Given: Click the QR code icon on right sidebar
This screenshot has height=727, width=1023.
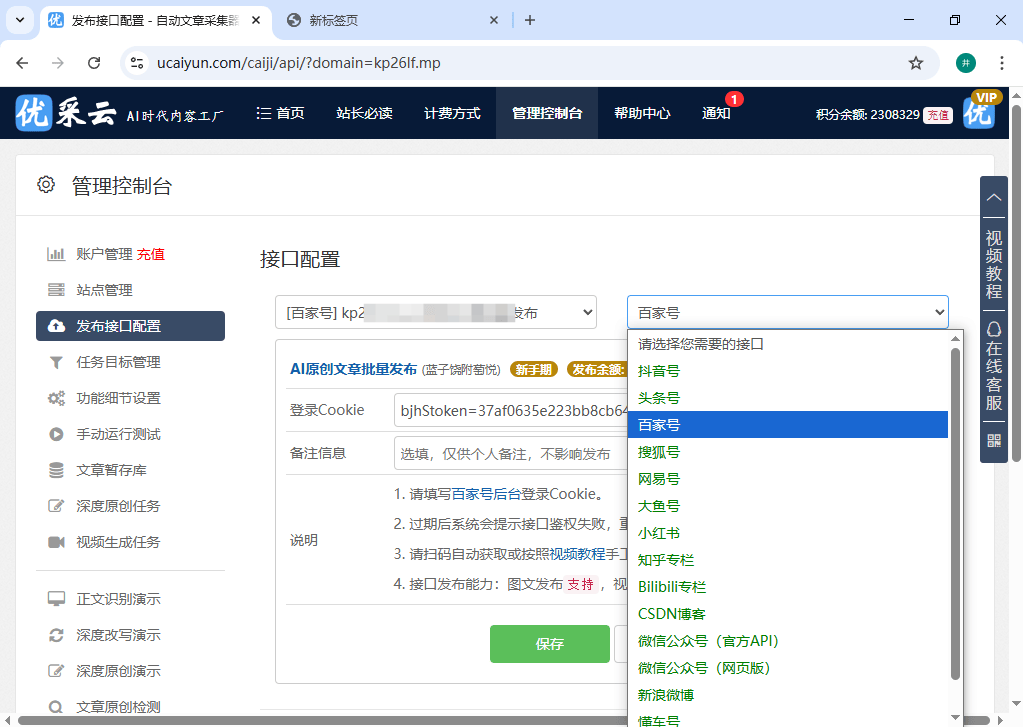Looking at the screenshot, I should [x=993, y=441].
